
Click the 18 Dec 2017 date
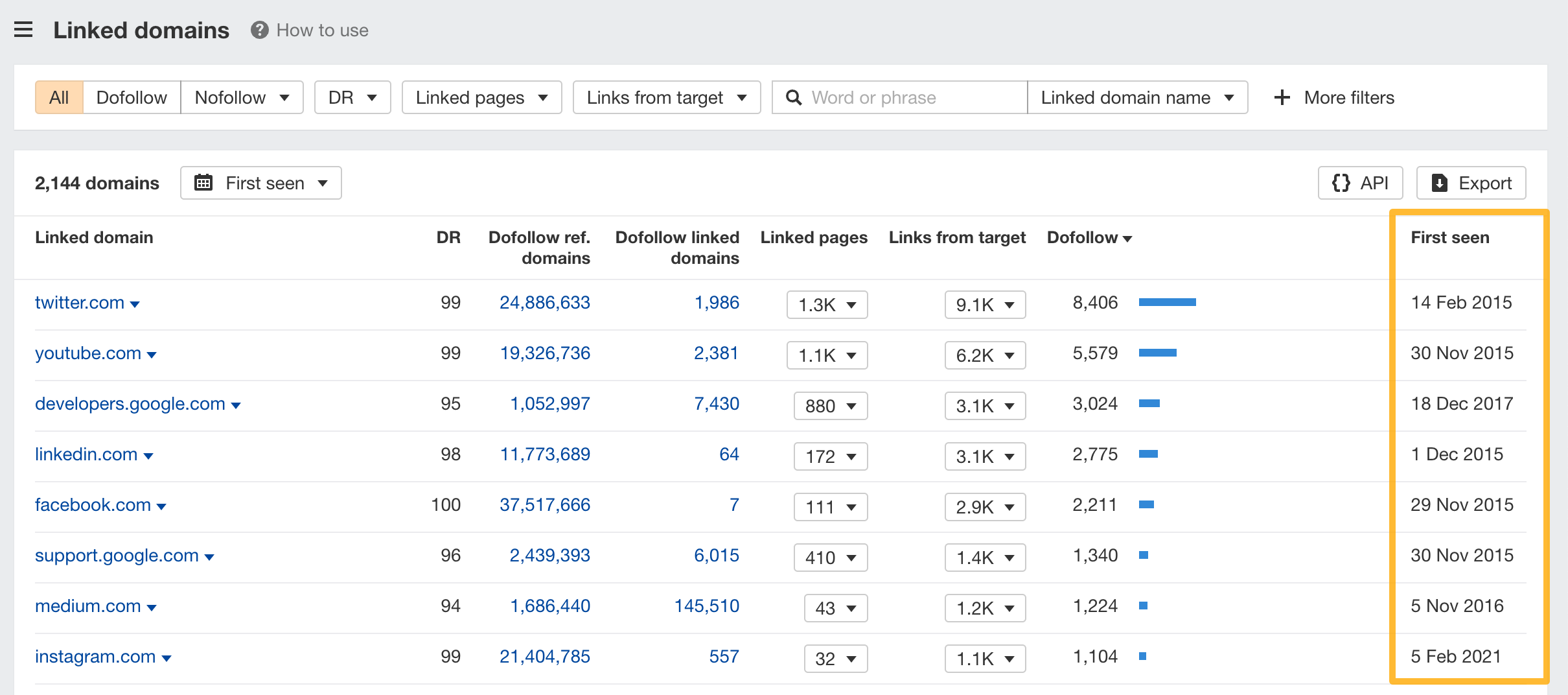point(1462,403)
